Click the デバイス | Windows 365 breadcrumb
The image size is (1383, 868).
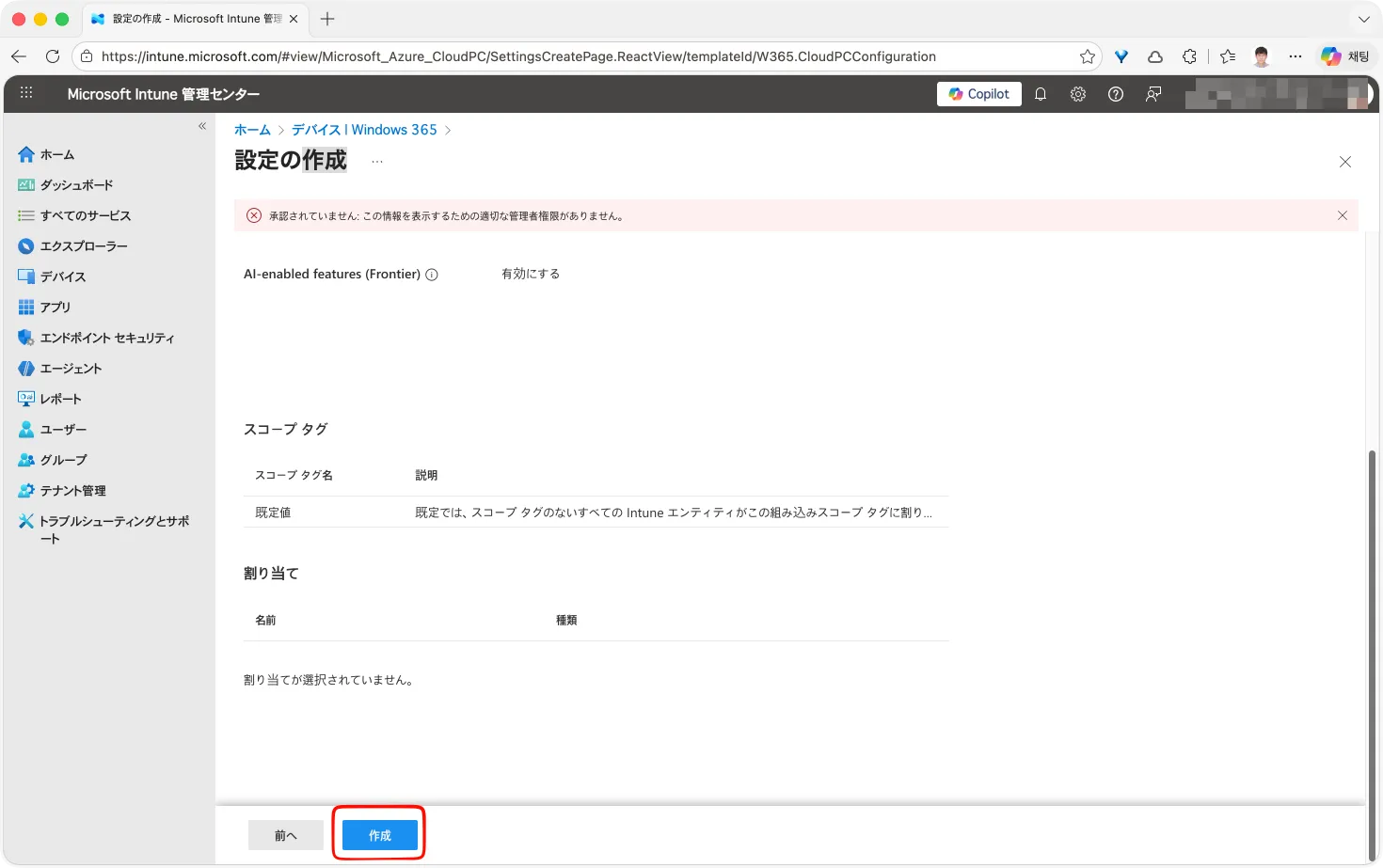click(x=364, y=130)
